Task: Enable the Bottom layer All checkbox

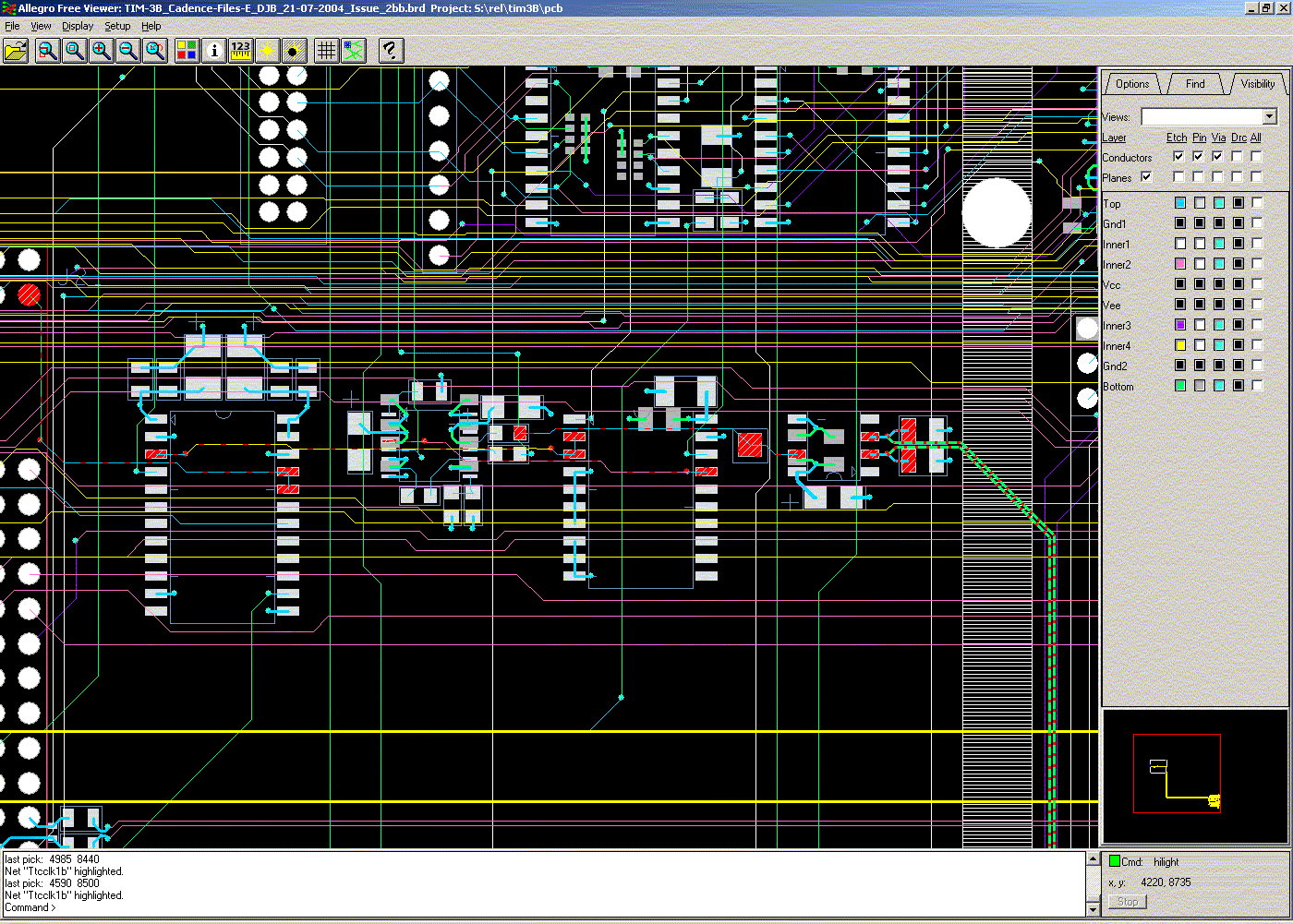Action: (x=1257, y=386)
